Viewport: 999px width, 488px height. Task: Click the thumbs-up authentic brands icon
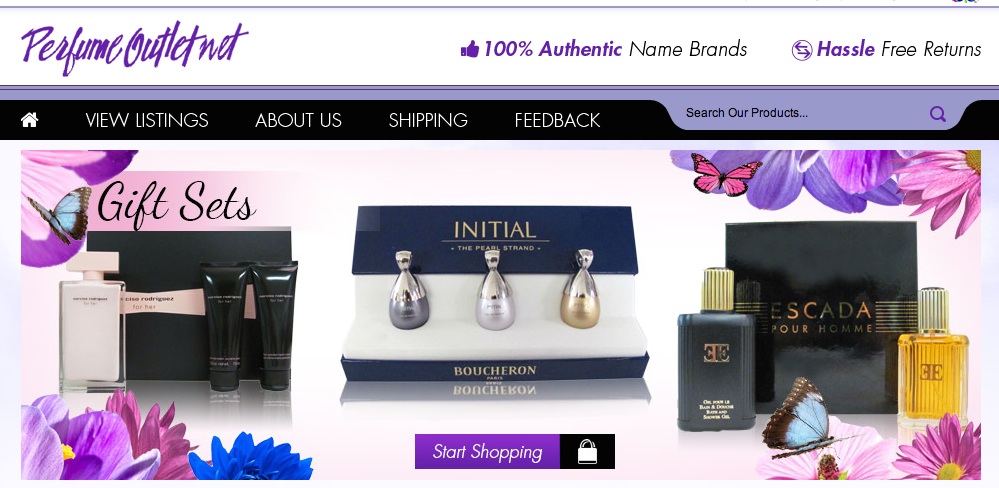click(x=470, y=49)
